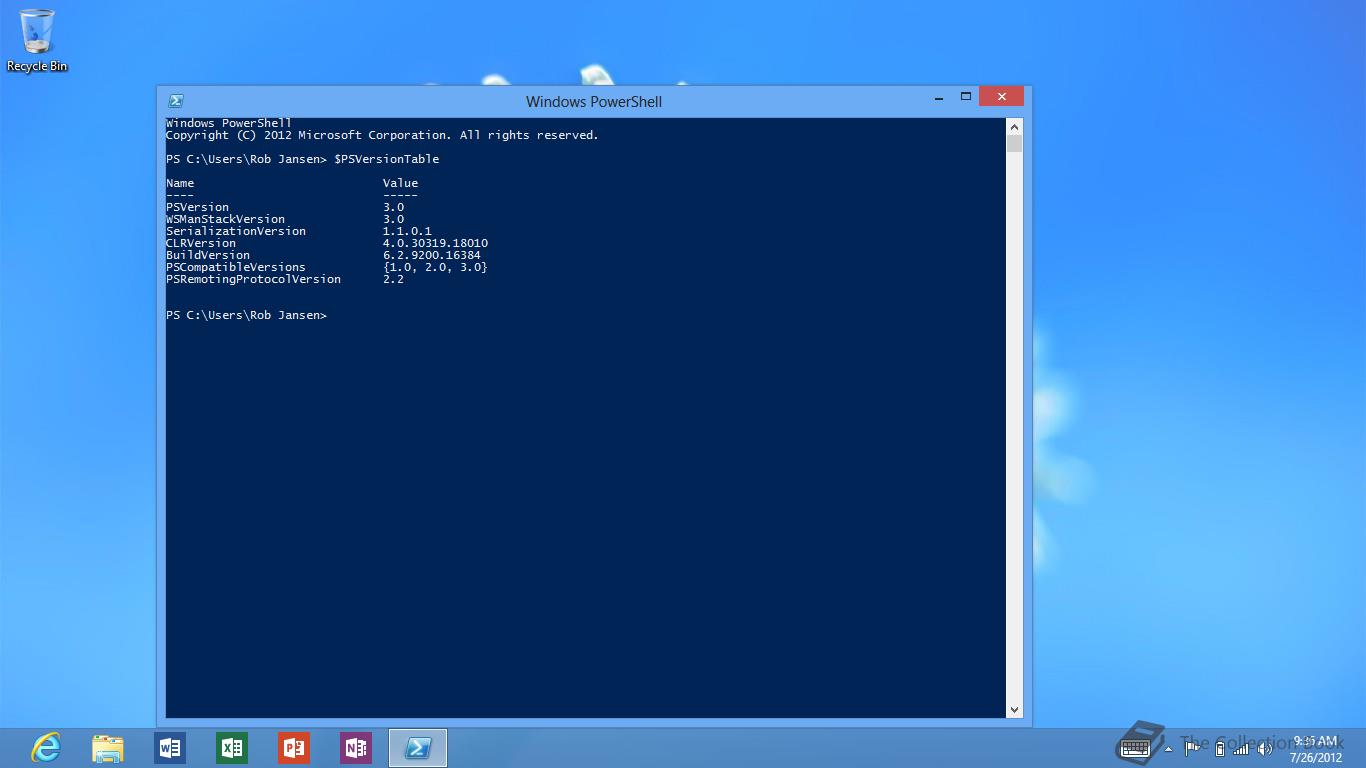Click the PowerShell vertical scrollbar thumb
The image size is (1366, 768).
pos(1014,144)
